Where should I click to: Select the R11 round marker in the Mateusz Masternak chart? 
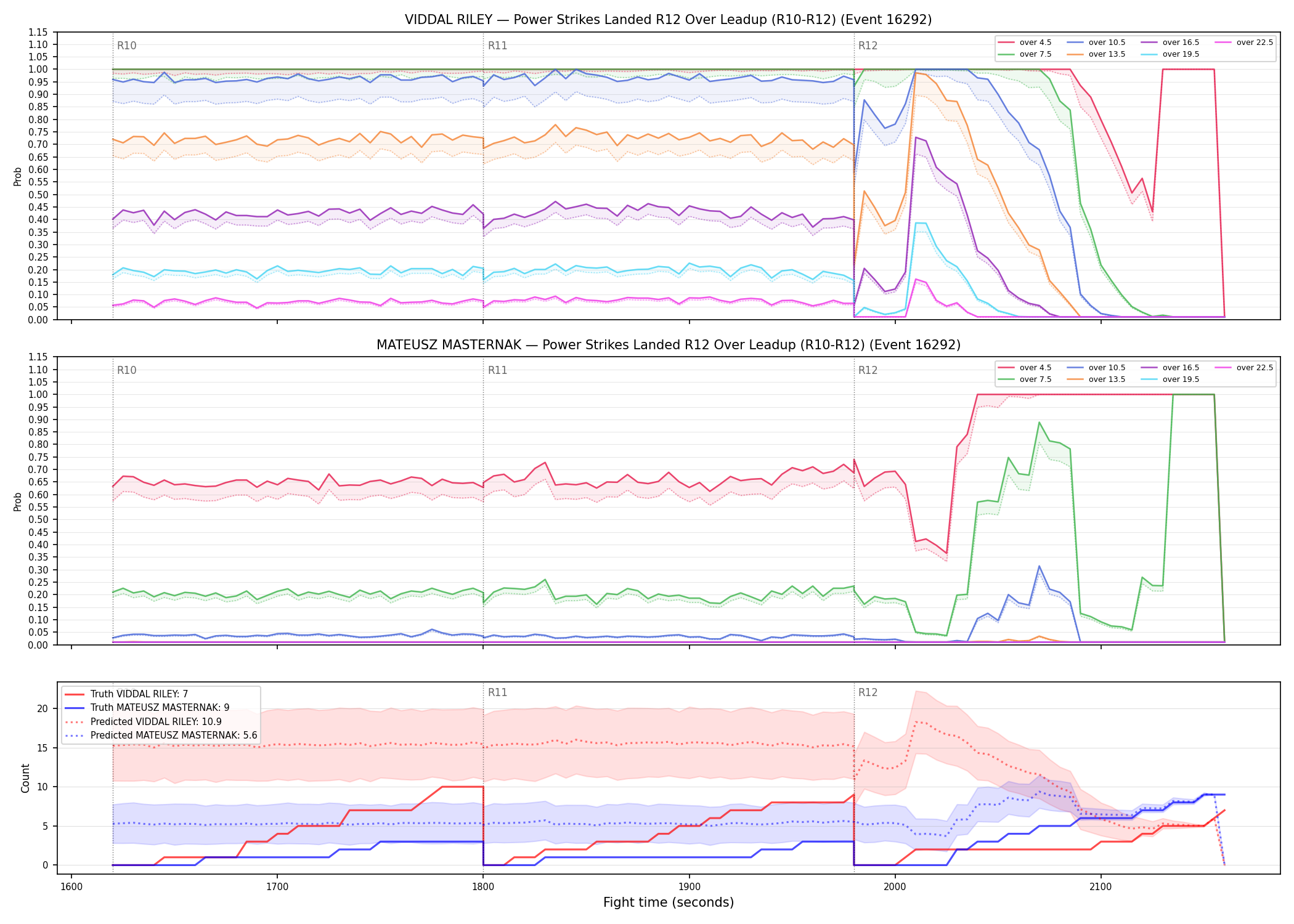click(497, 370)
